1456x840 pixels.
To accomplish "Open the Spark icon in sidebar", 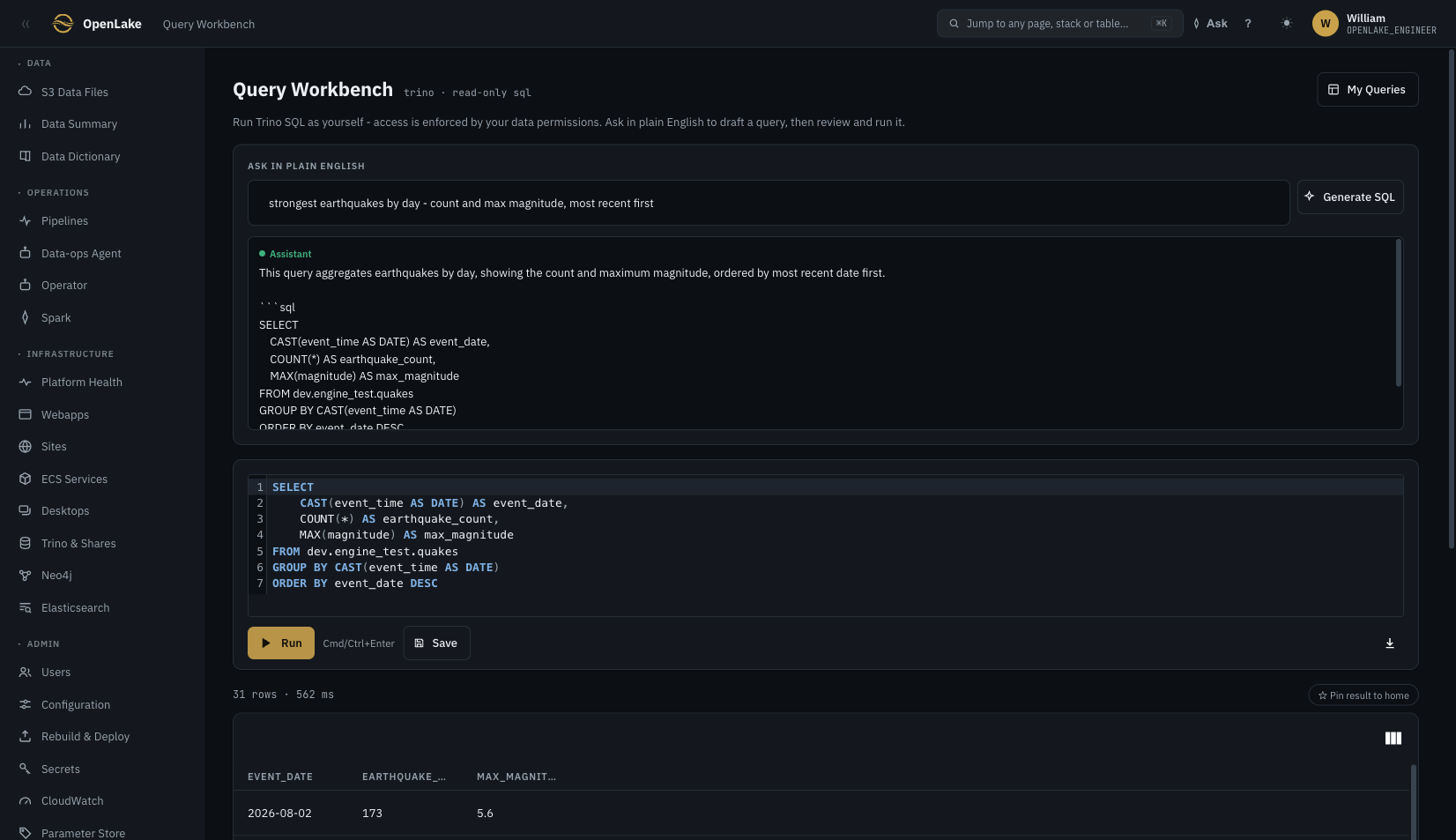I will pyautogui.click(x=25, y=317).
